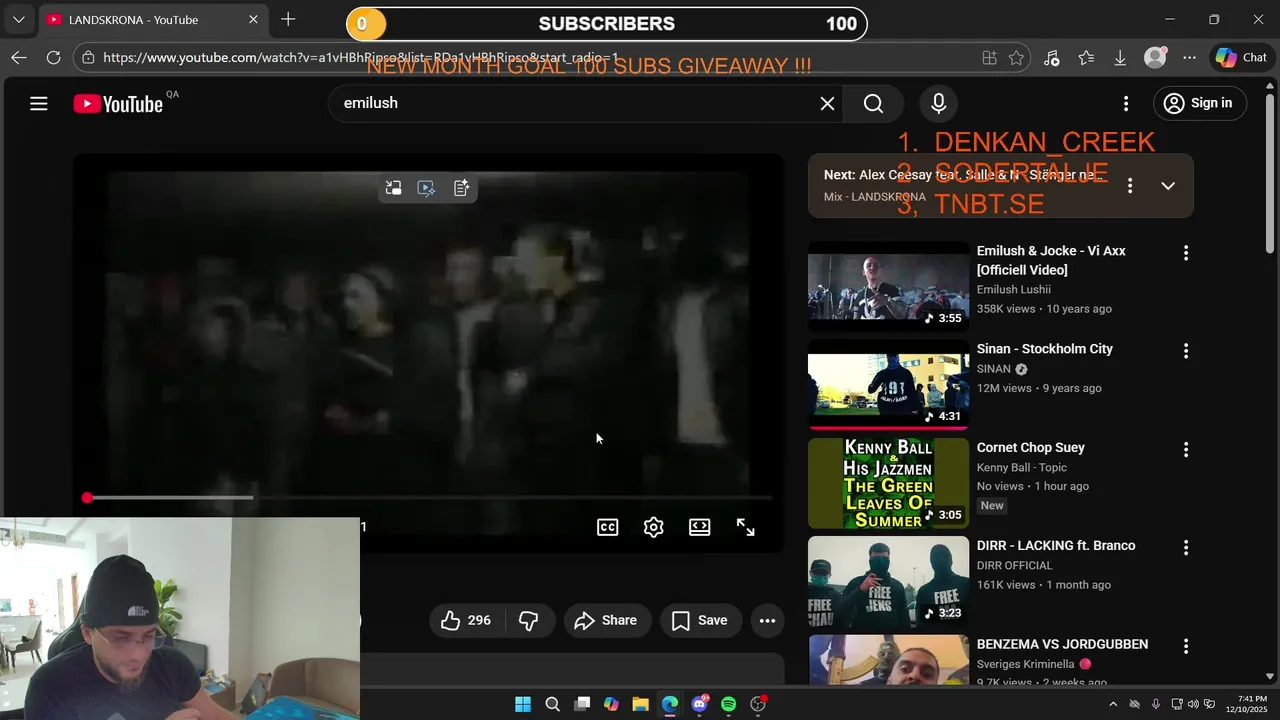Dislike the video
This screenshot has height=720, width=1280.
528,620
